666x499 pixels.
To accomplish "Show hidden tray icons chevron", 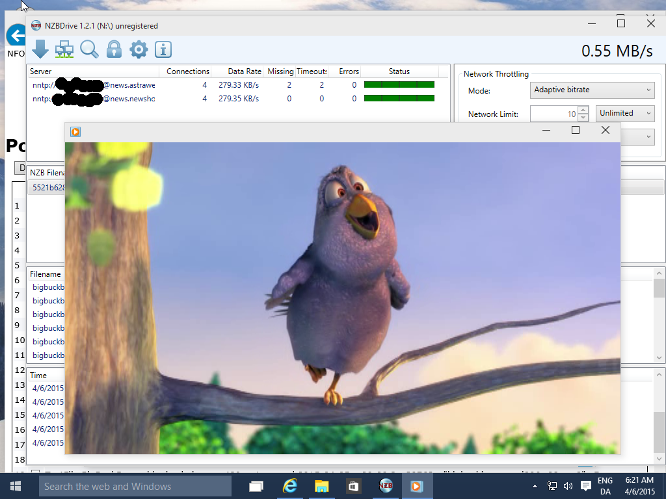I will tap(535, 486).
